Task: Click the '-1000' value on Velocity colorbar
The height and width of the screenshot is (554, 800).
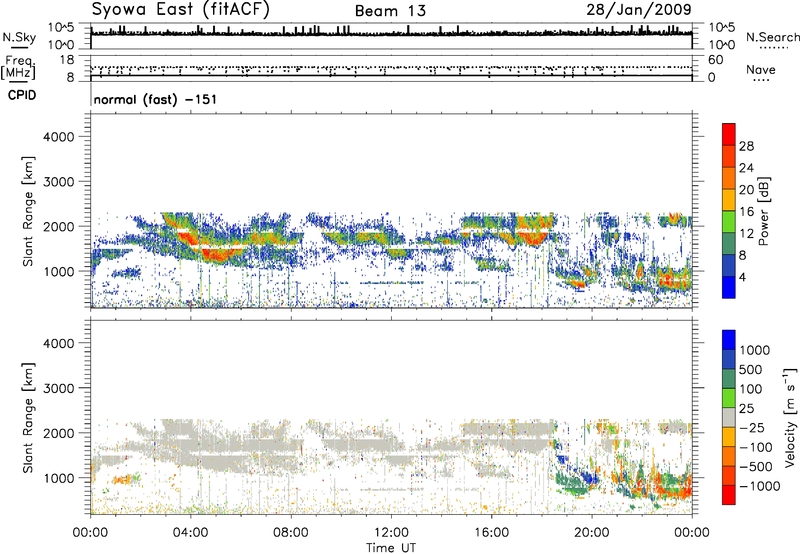Action: 759,486
